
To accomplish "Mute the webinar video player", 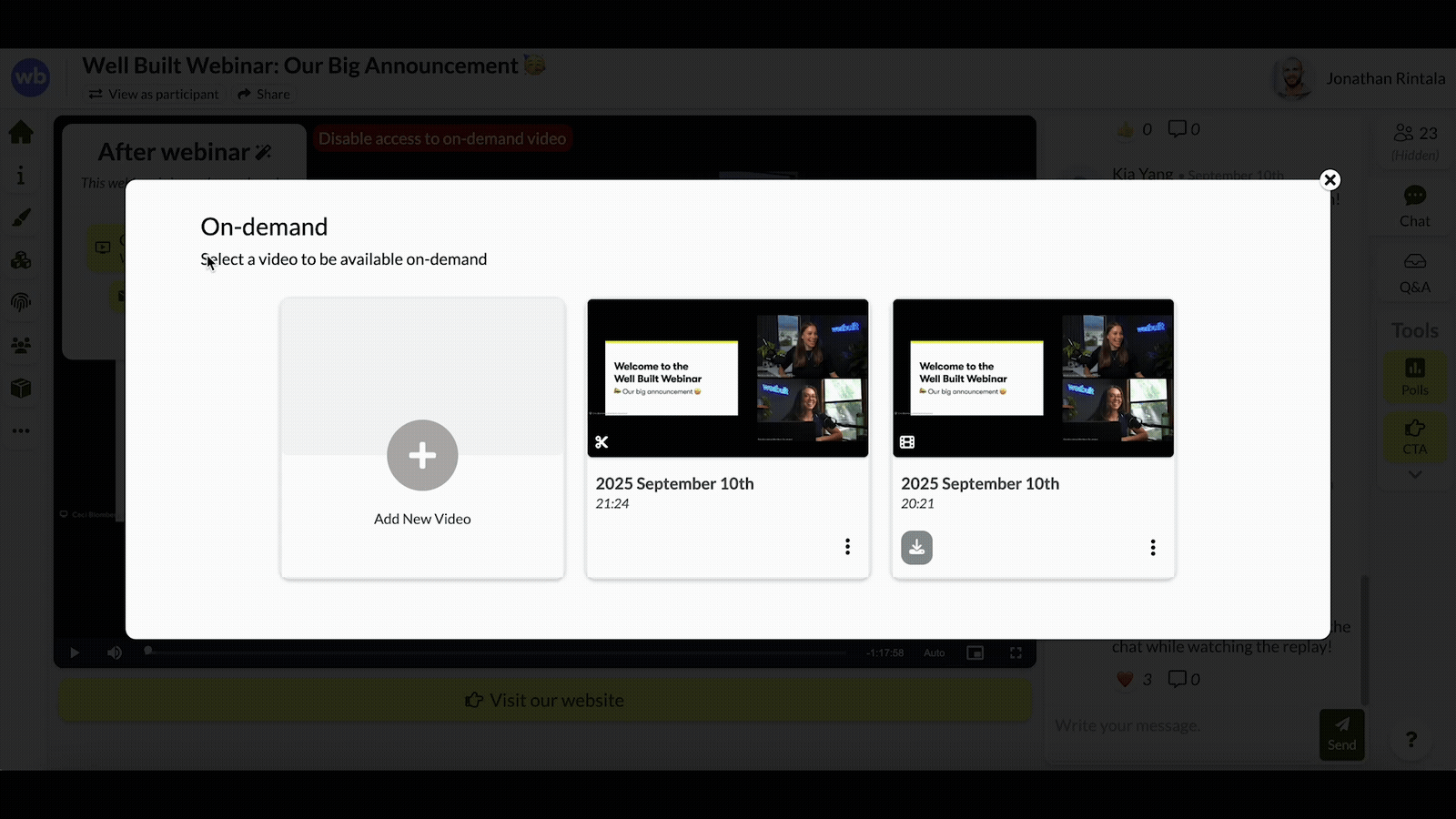I will pos(113,652).
